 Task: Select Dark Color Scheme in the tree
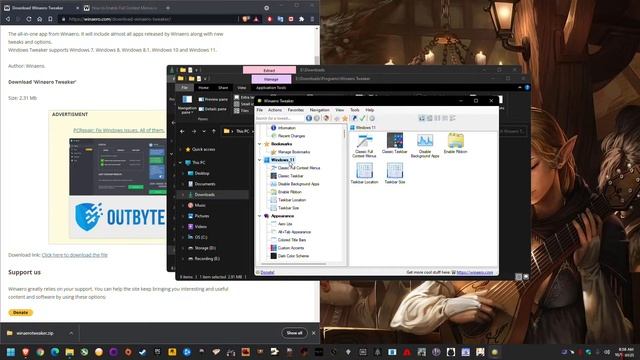(293, 256)
